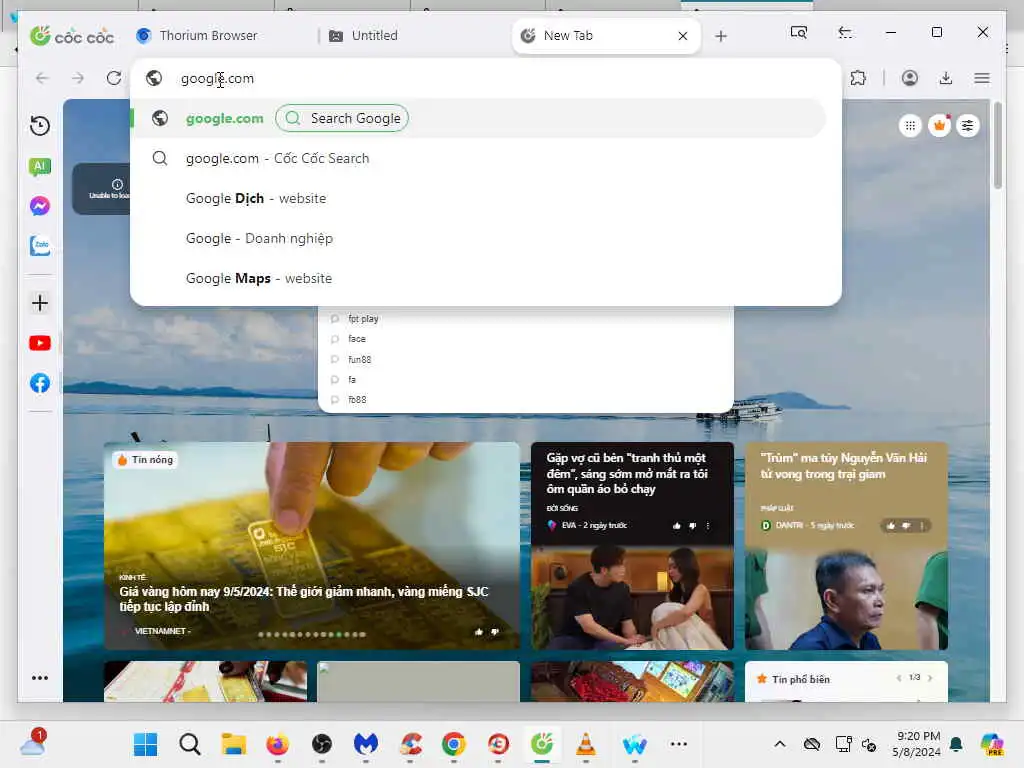Close the New Tab tab
This screenshot has width=1024, height=768.
tap(683, 36)
